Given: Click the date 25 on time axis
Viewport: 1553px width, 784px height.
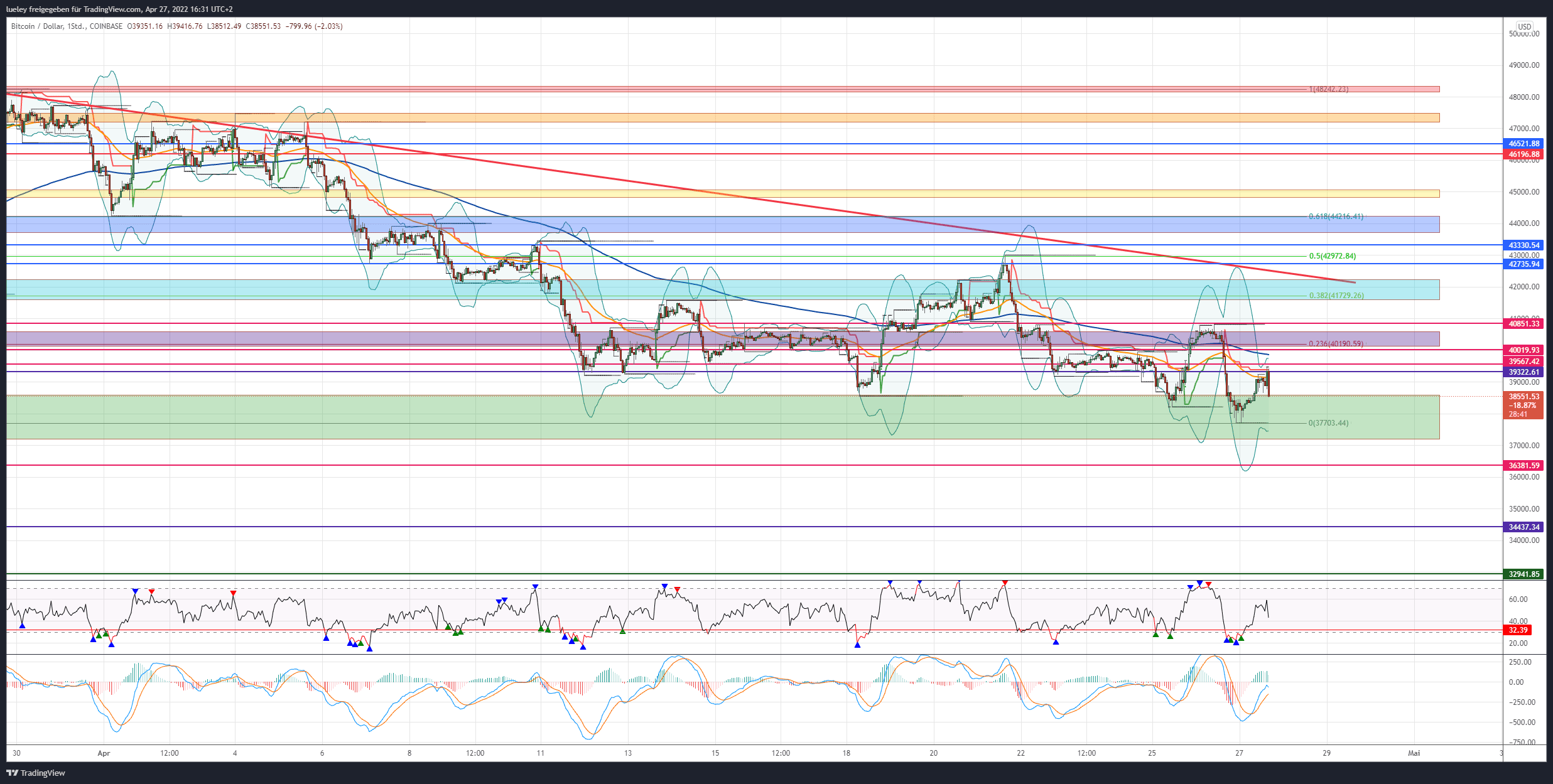Looking at the screenshot, I should pyautogui.click(x=1152, y=753).
